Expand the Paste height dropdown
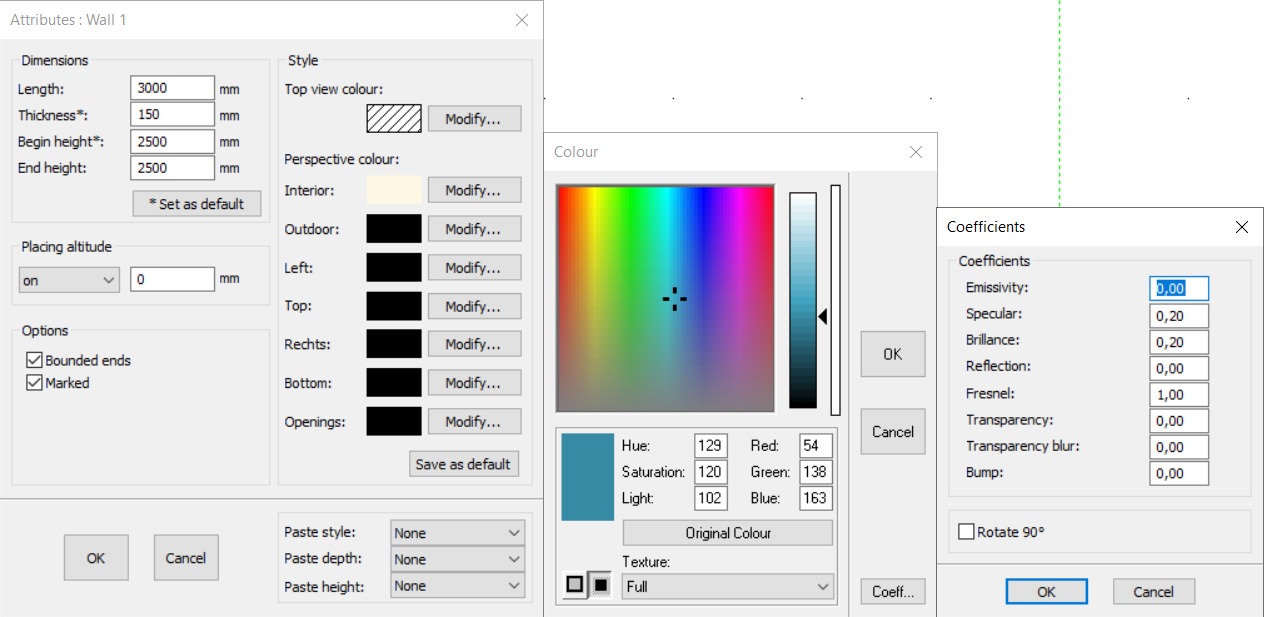1265x617 pixels. [x=457, y=586]
